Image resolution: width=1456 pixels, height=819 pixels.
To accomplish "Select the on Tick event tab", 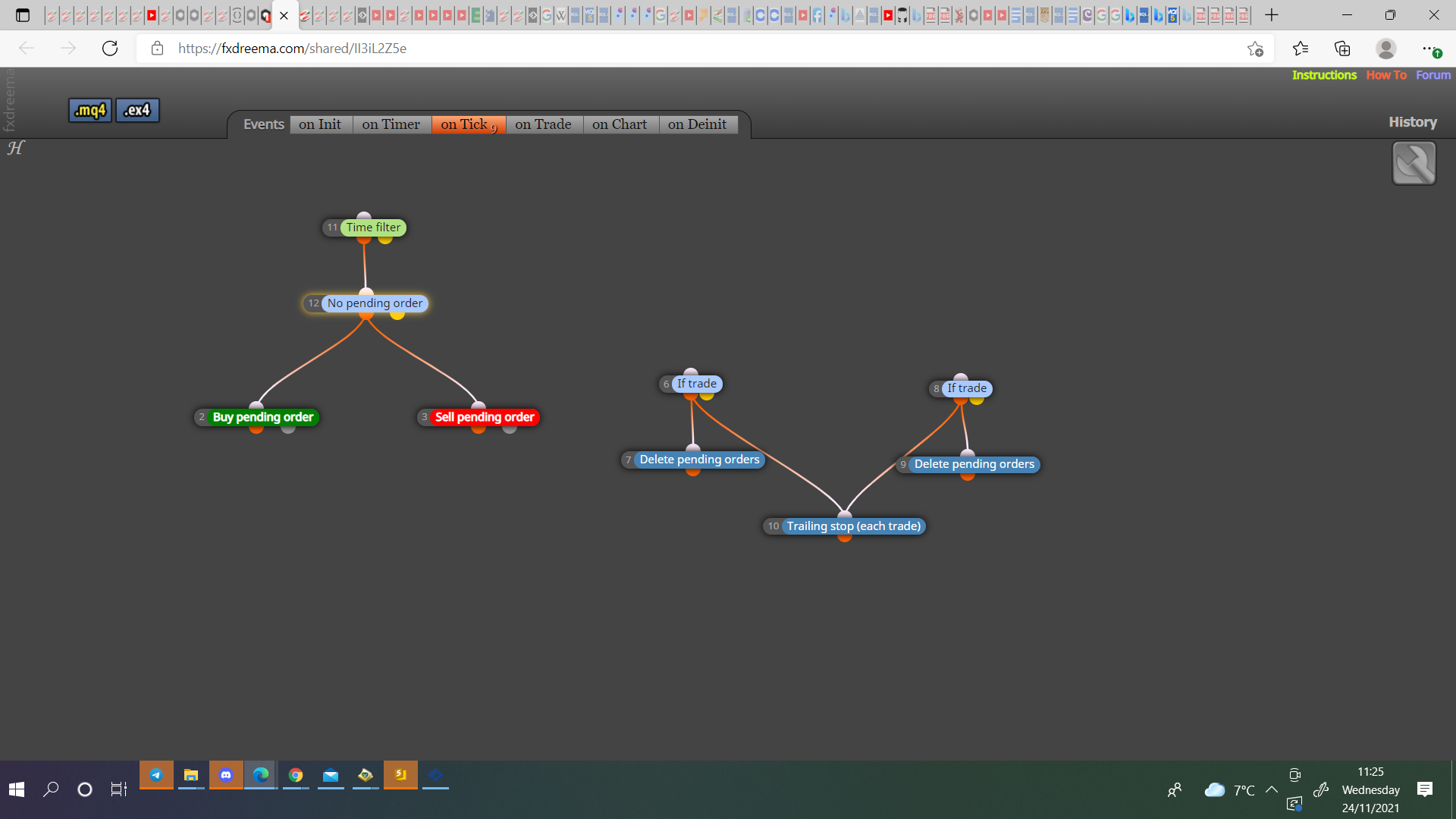I will pyautogui.click(x=468, y=124).
